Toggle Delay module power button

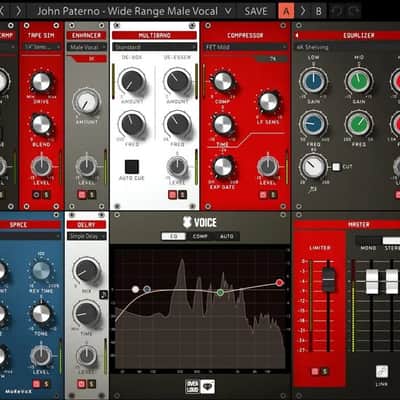[x=82, y=384]
